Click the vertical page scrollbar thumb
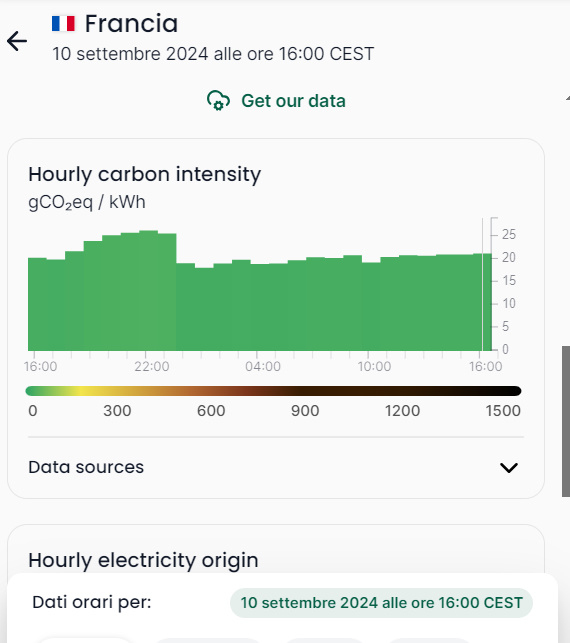This screenshot has height=643, width=570. click(566, 422)
